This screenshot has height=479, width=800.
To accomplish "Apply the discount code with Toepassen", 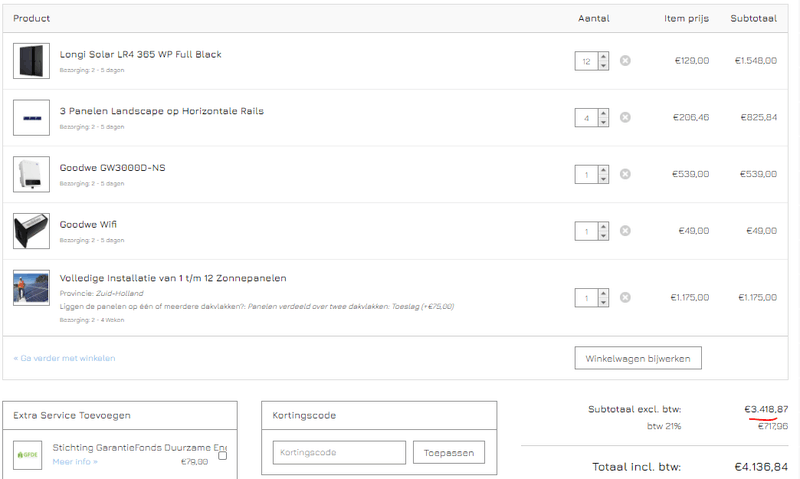I will (449, 452).
